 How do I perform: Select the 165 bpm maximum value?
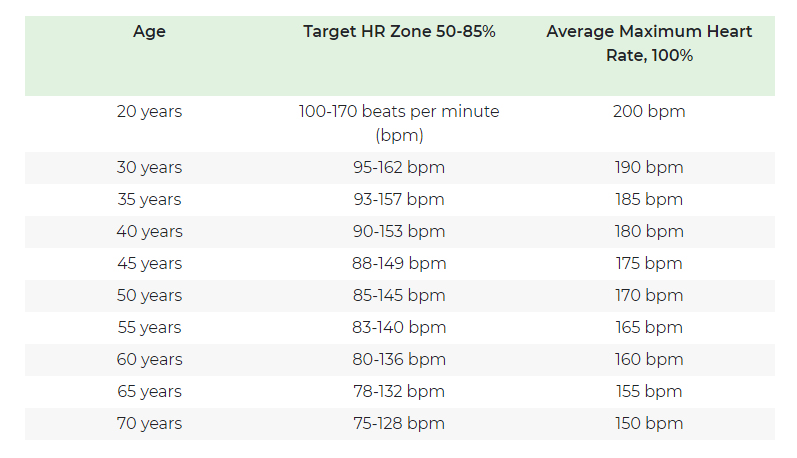pos(649,328)
